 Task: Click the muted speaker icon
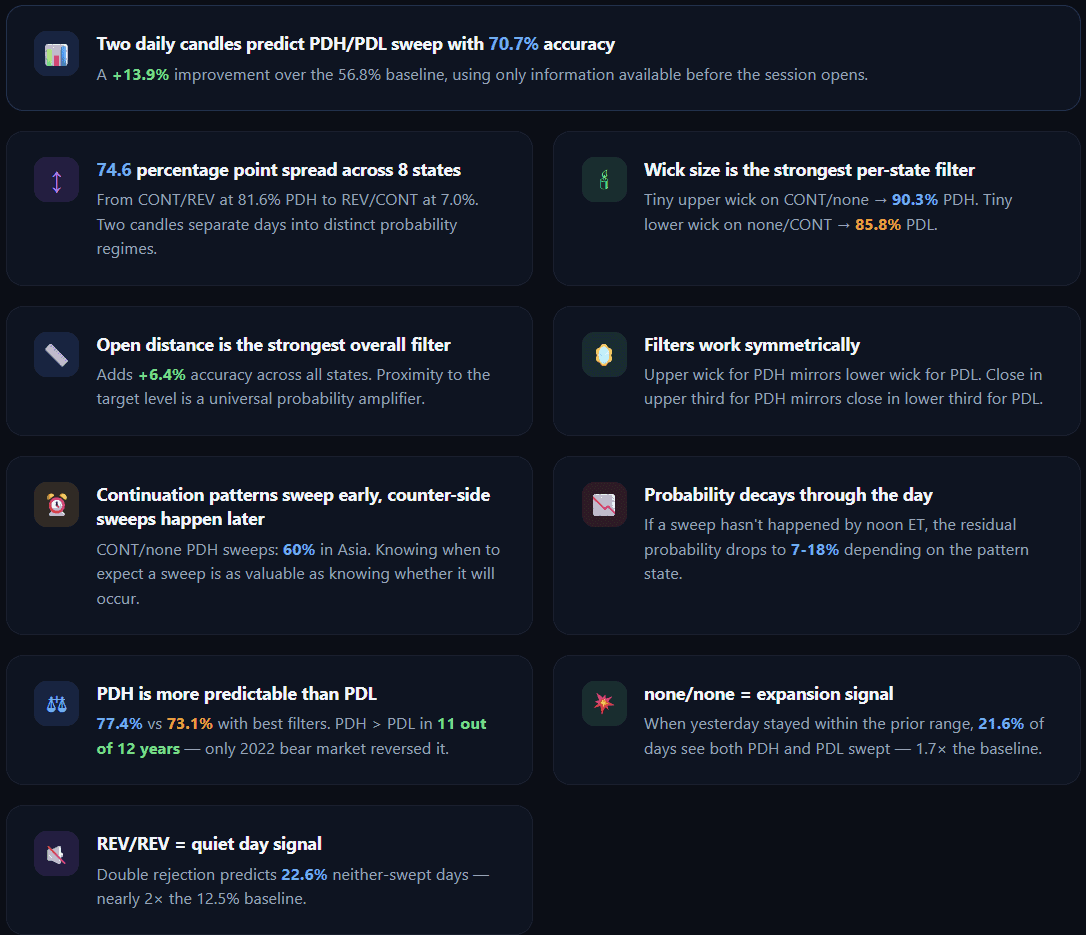56,854
